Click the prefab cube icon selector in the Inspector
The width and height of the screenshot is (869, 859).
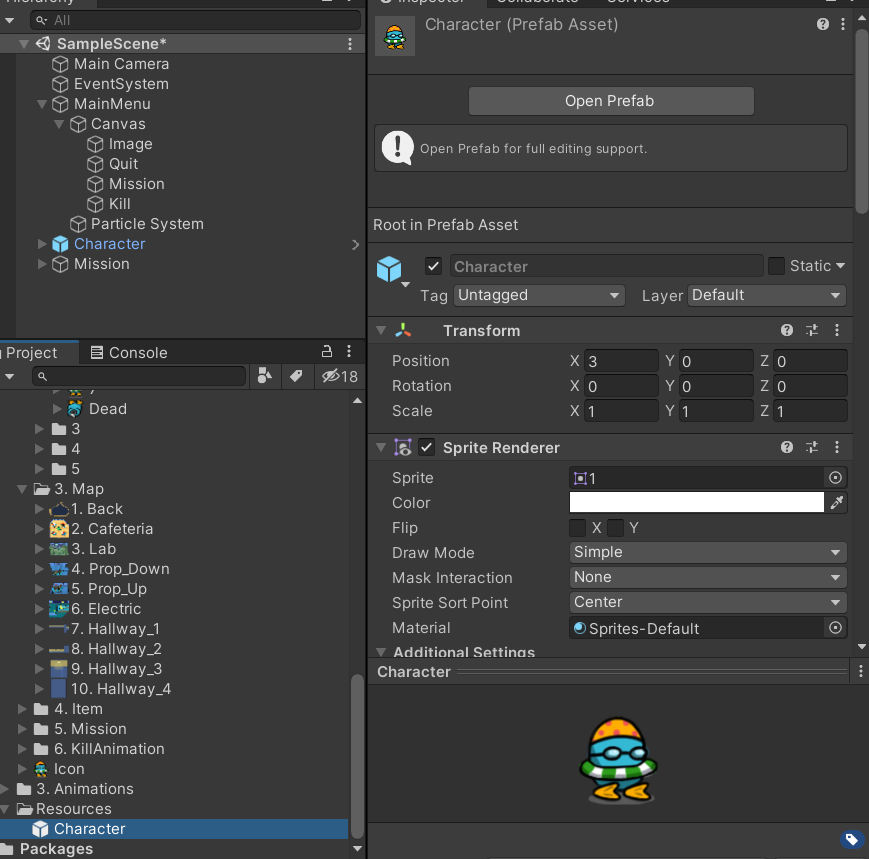392,270
